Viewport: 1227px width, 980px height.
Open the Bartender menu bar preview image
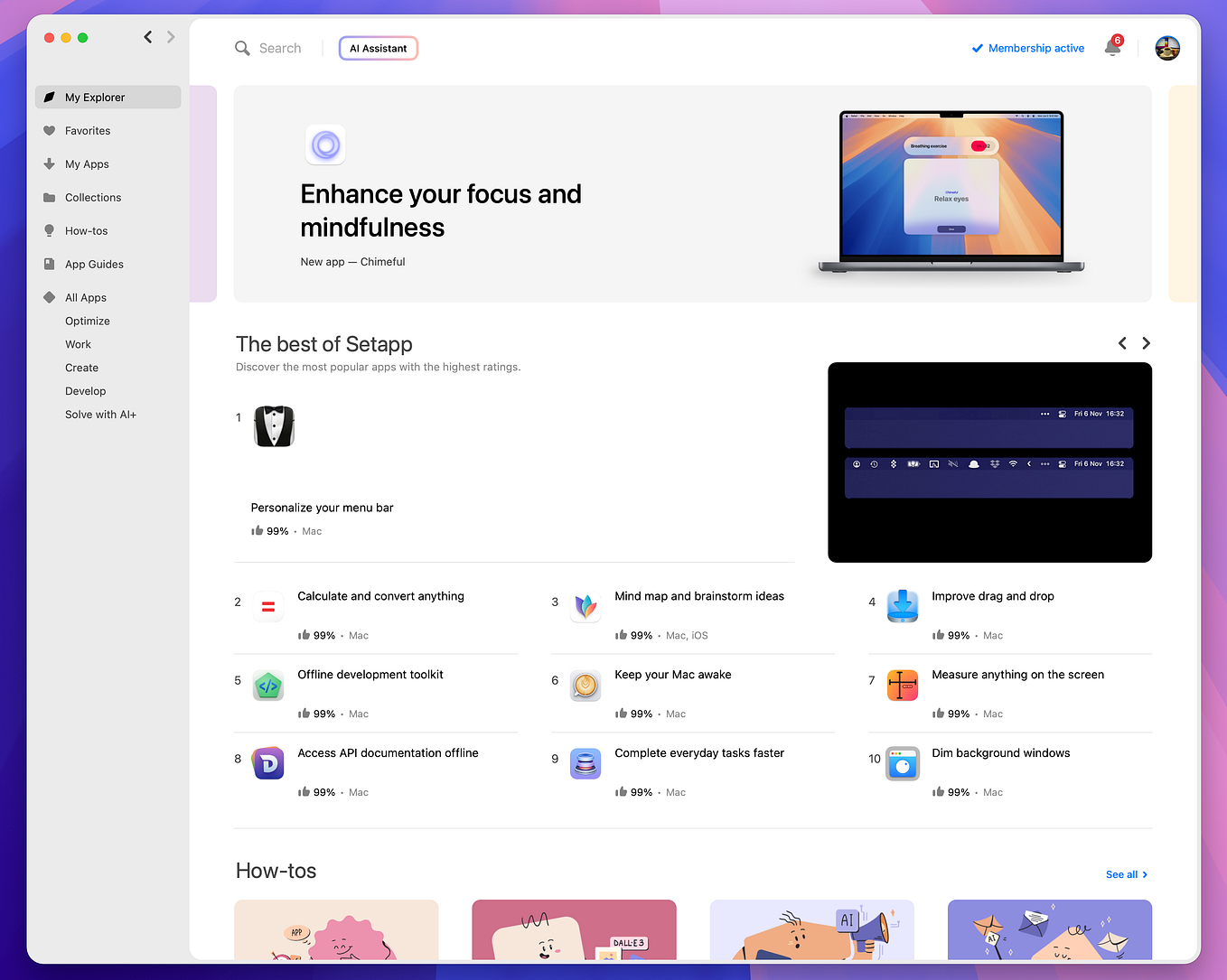coord(989,462)
